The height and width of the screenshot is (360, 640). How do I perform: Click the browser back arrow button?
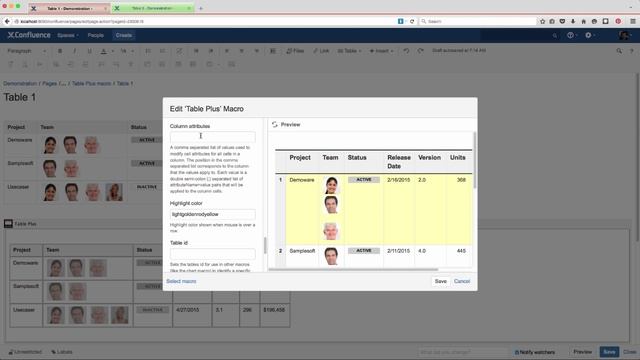click(7, 21)
